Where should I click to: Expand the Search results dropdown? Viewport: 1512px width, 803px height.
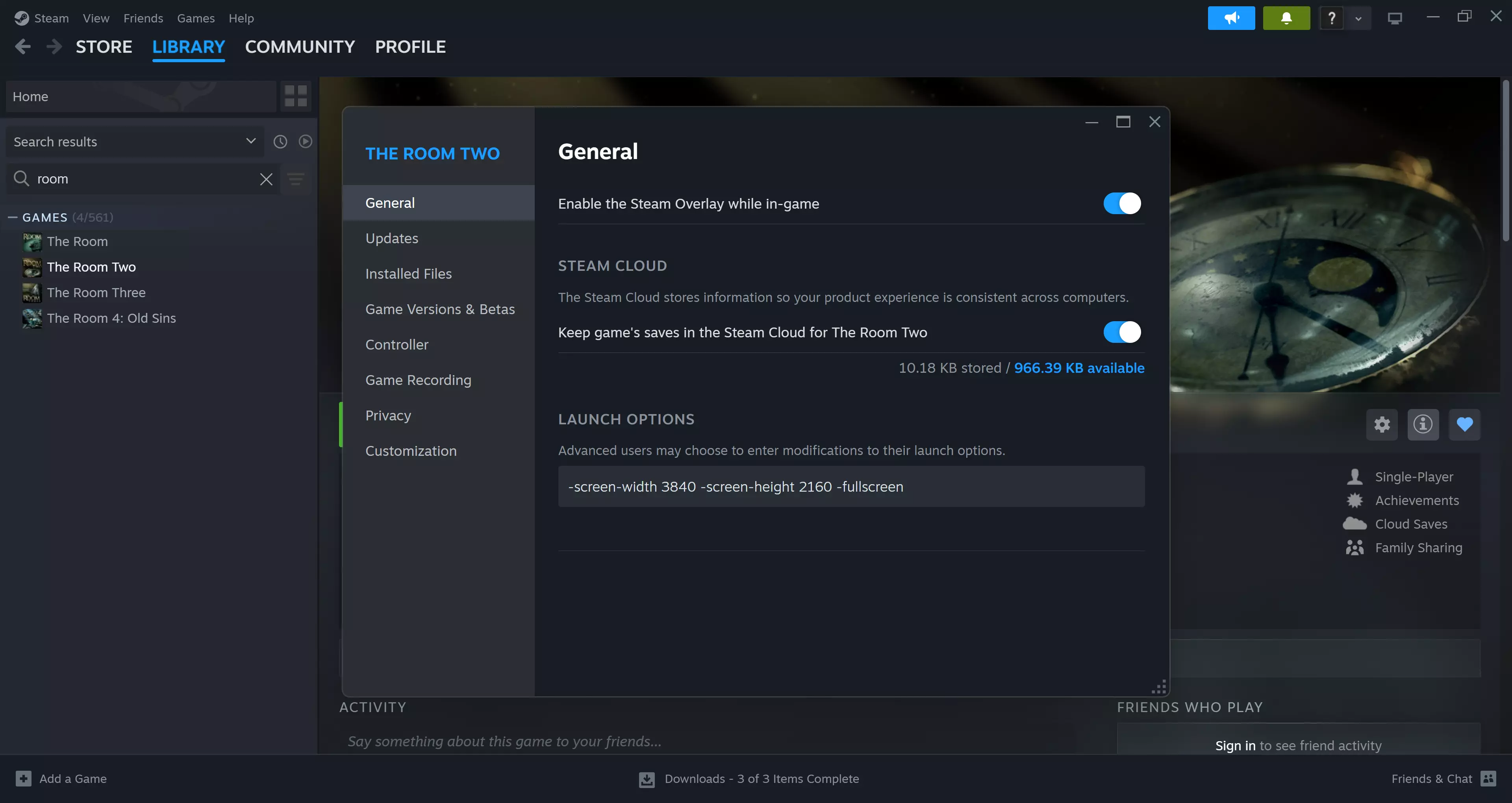coord(251,141)
